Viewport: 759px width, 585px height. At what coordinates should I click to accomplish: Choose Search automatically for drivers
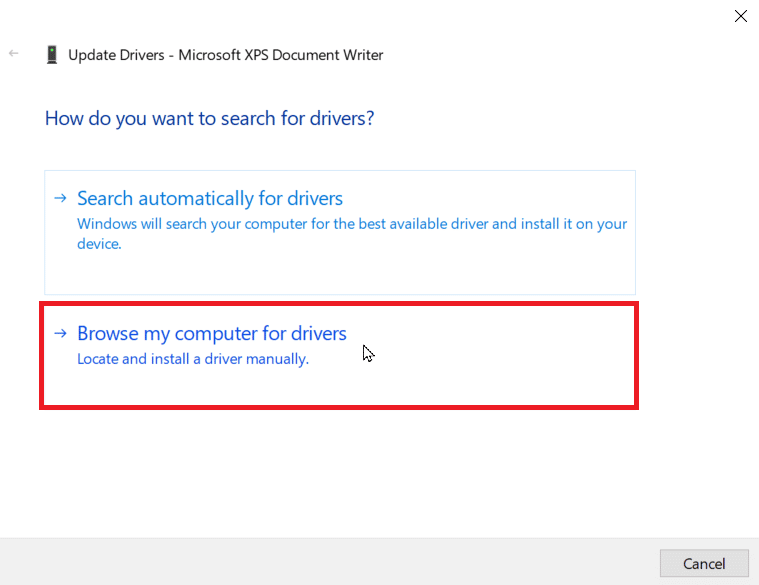(x=340, y=232)
